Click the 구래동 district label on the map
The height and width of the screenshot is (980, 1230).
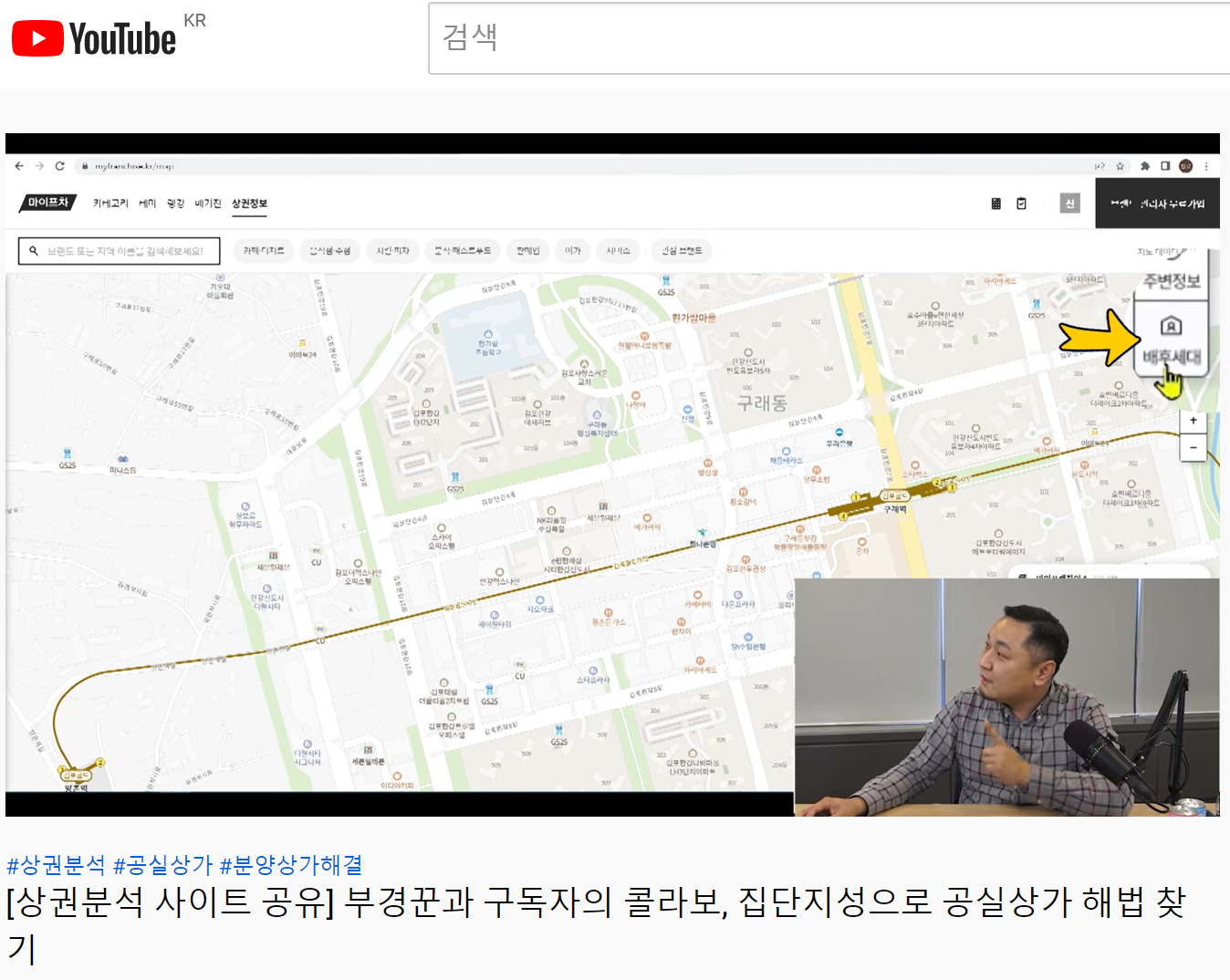pos(762,402)
